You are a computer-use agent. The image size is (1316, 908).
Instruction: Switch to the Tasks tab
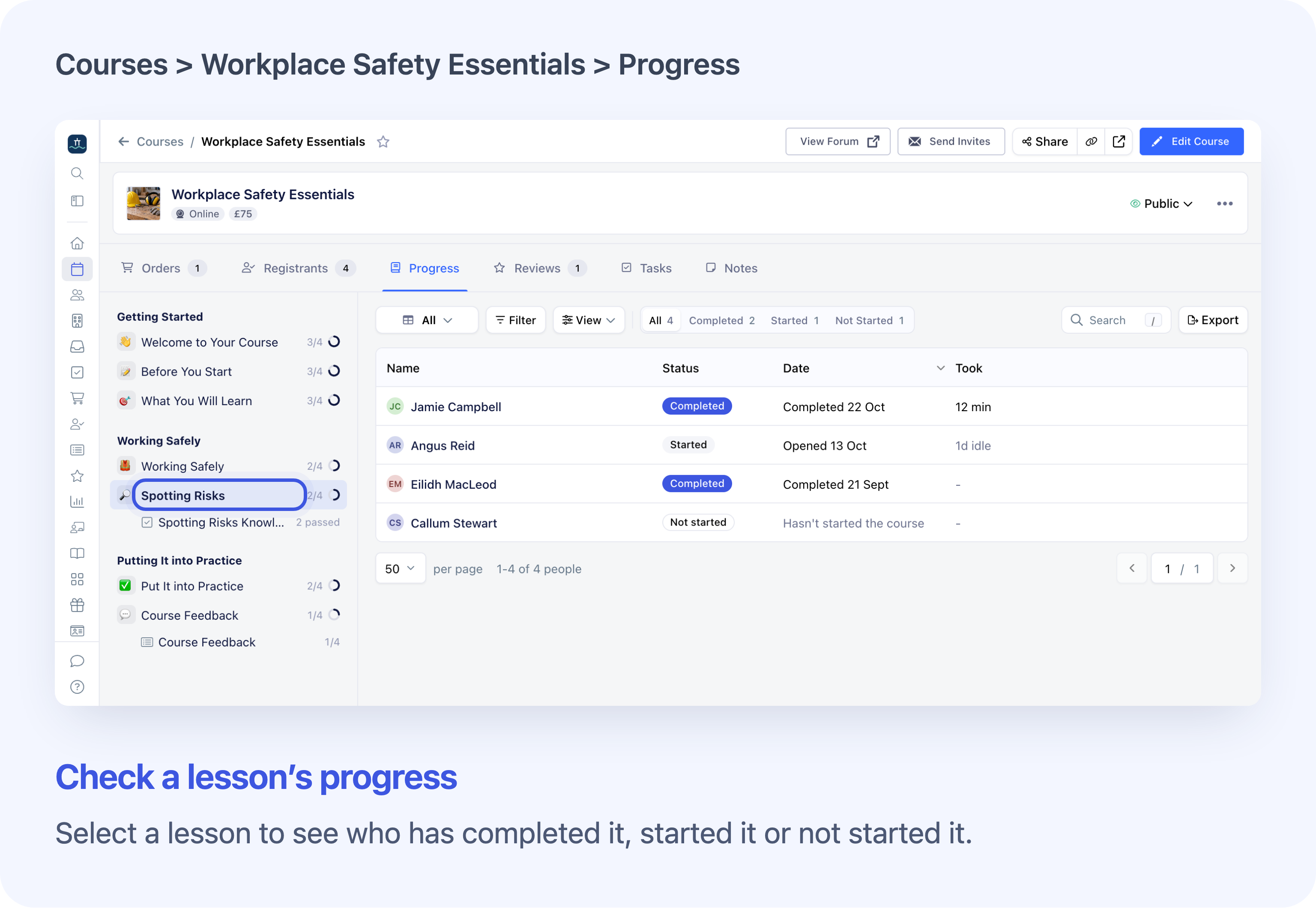coord(646,268)
